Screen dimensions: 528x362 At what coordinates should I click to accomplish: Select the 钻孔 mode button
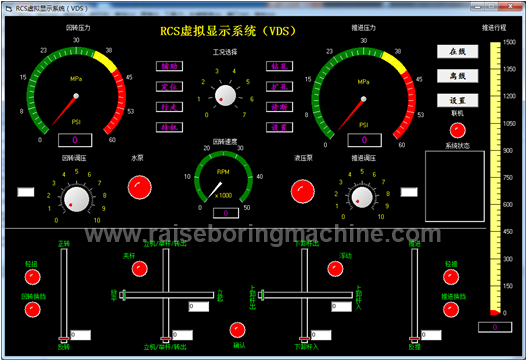coord(279,66)
